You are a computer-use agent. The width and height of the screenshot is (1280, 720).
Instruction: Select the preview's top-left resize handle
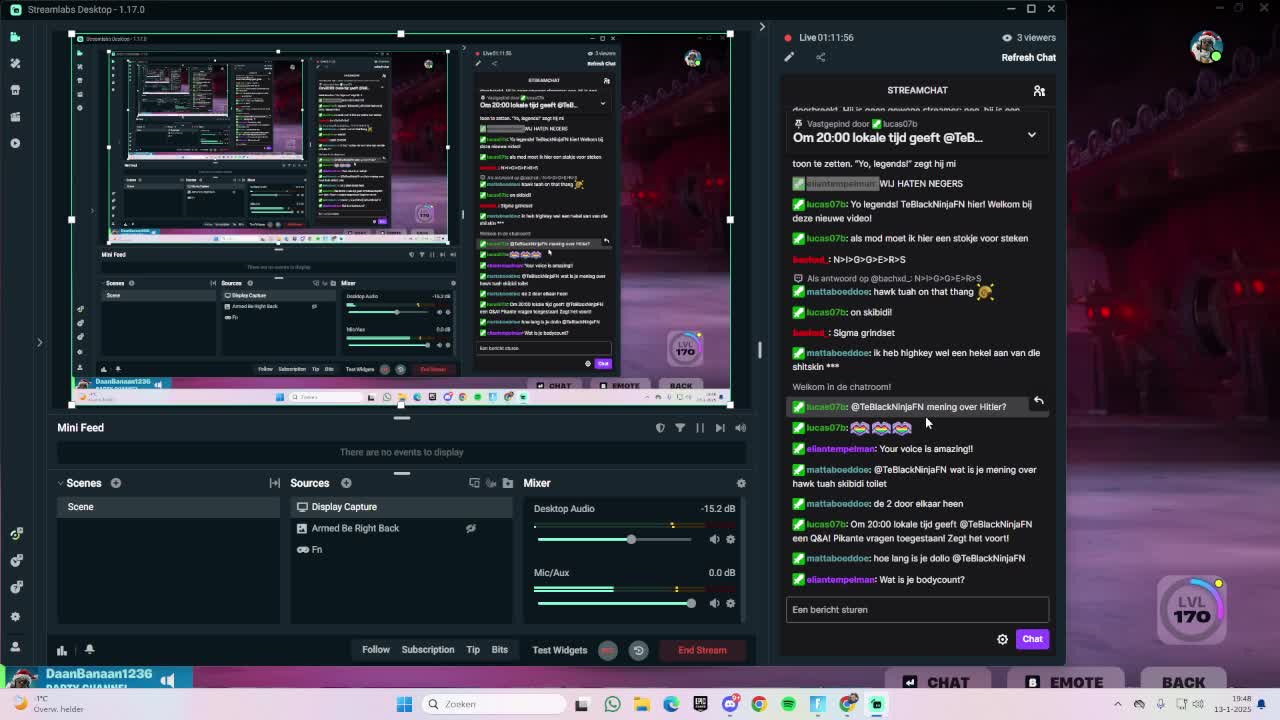[x=72, y=35]
